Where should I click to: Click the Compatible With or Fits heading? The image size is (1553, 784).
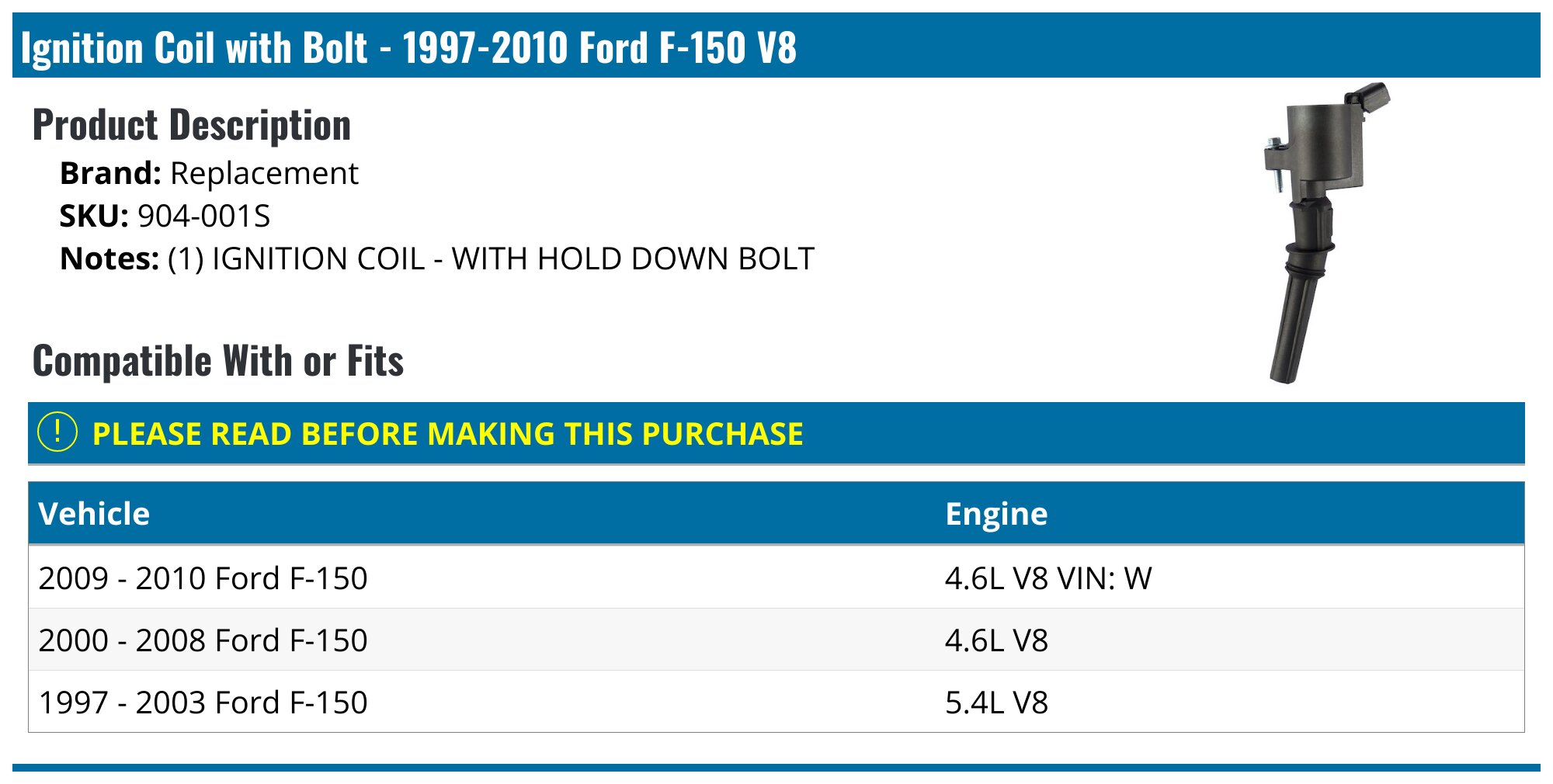click(x=218, y=361)
